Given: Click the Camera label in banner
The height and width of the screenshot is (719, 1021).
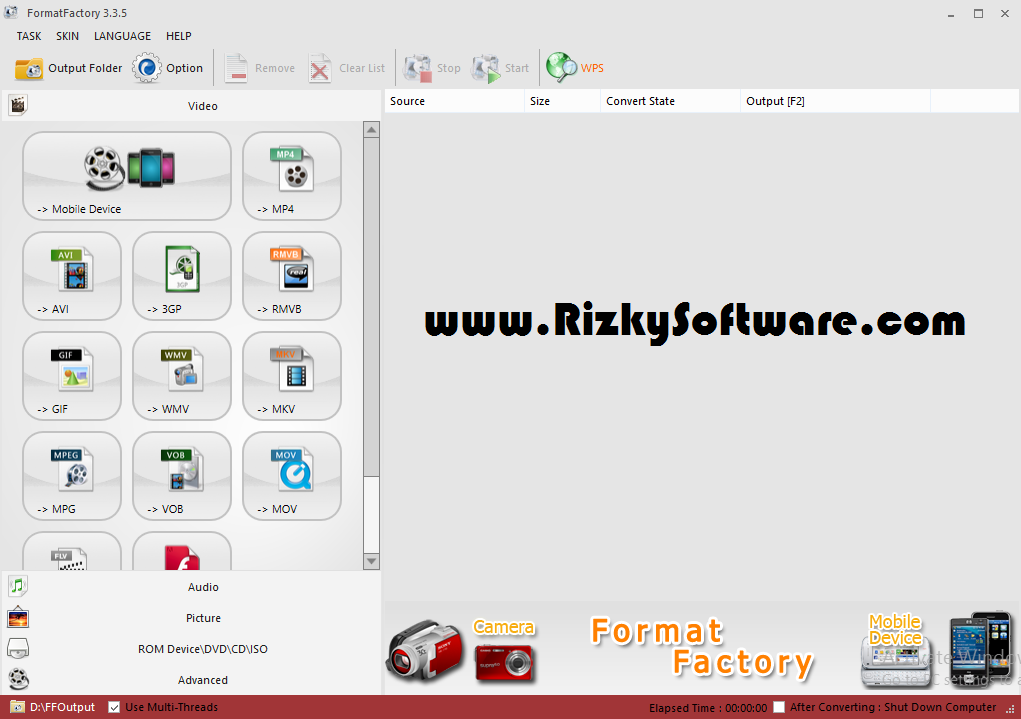Looking at the screenshot, I should 503,627.
